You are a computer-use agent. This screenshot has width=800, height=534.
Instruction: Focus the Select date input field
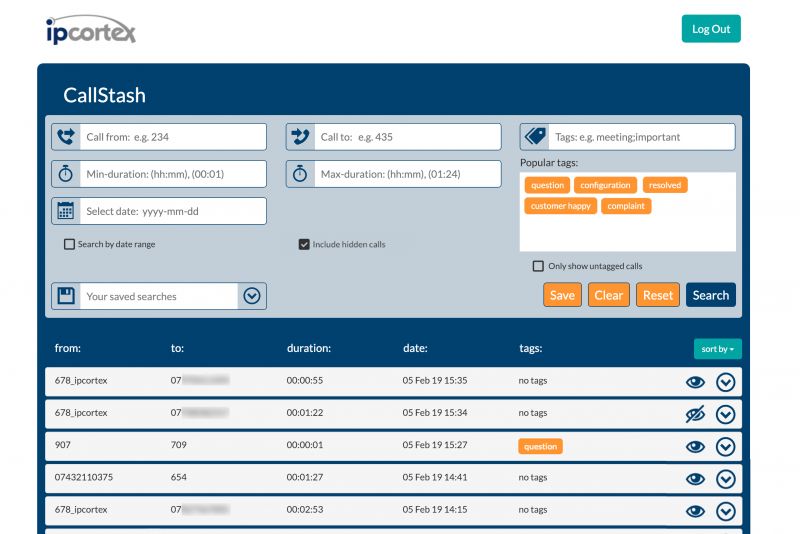click(173, 211)
